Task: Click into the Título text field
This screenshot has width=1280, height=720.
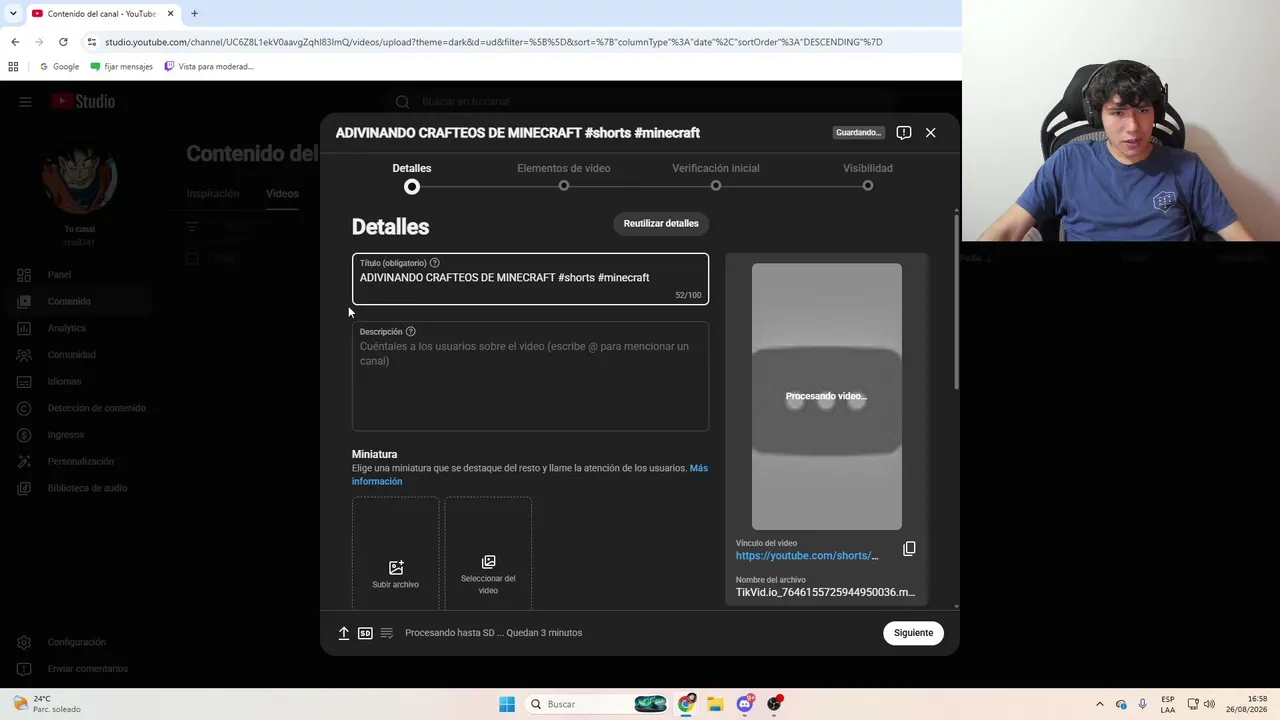Action: point(530,279)
